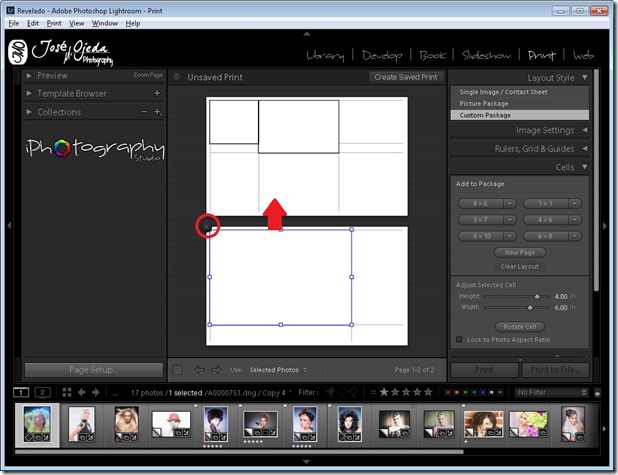618x475 pixels.
Task: Enable Lock to Photo Aspect Ratio
Action: (459, 339)
